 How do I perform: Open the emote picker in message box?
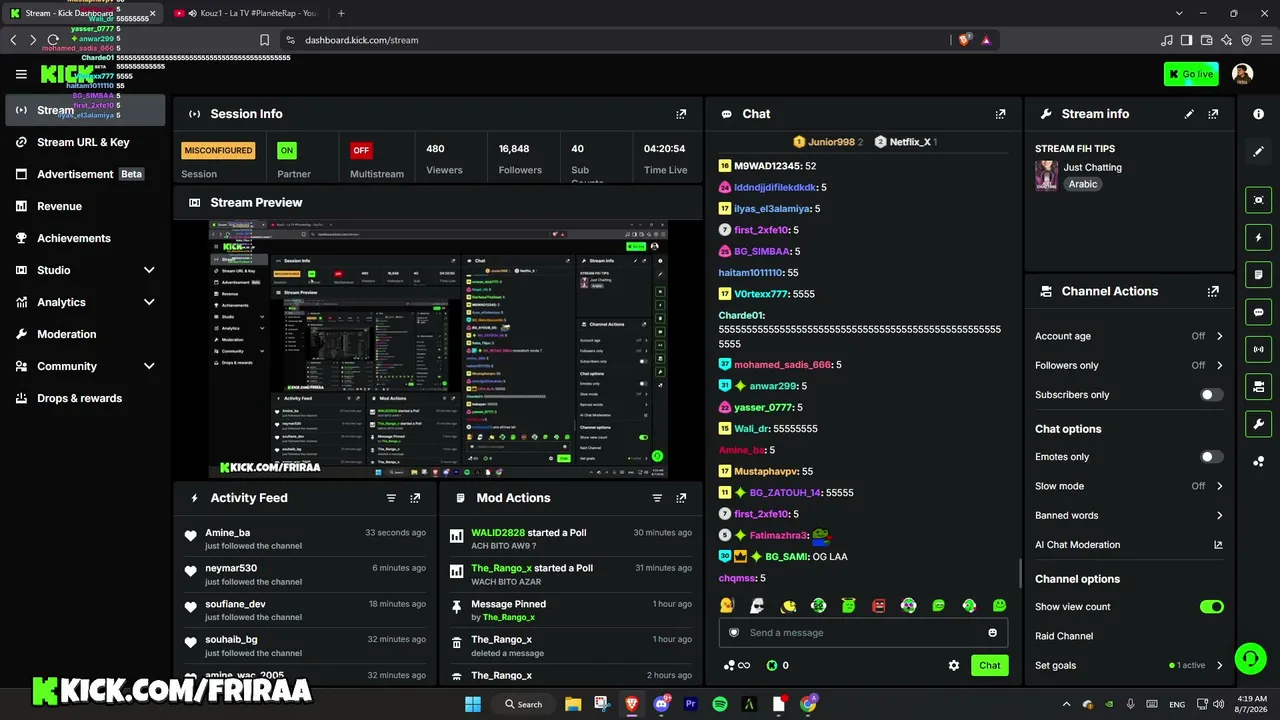(x=992, y=633)
